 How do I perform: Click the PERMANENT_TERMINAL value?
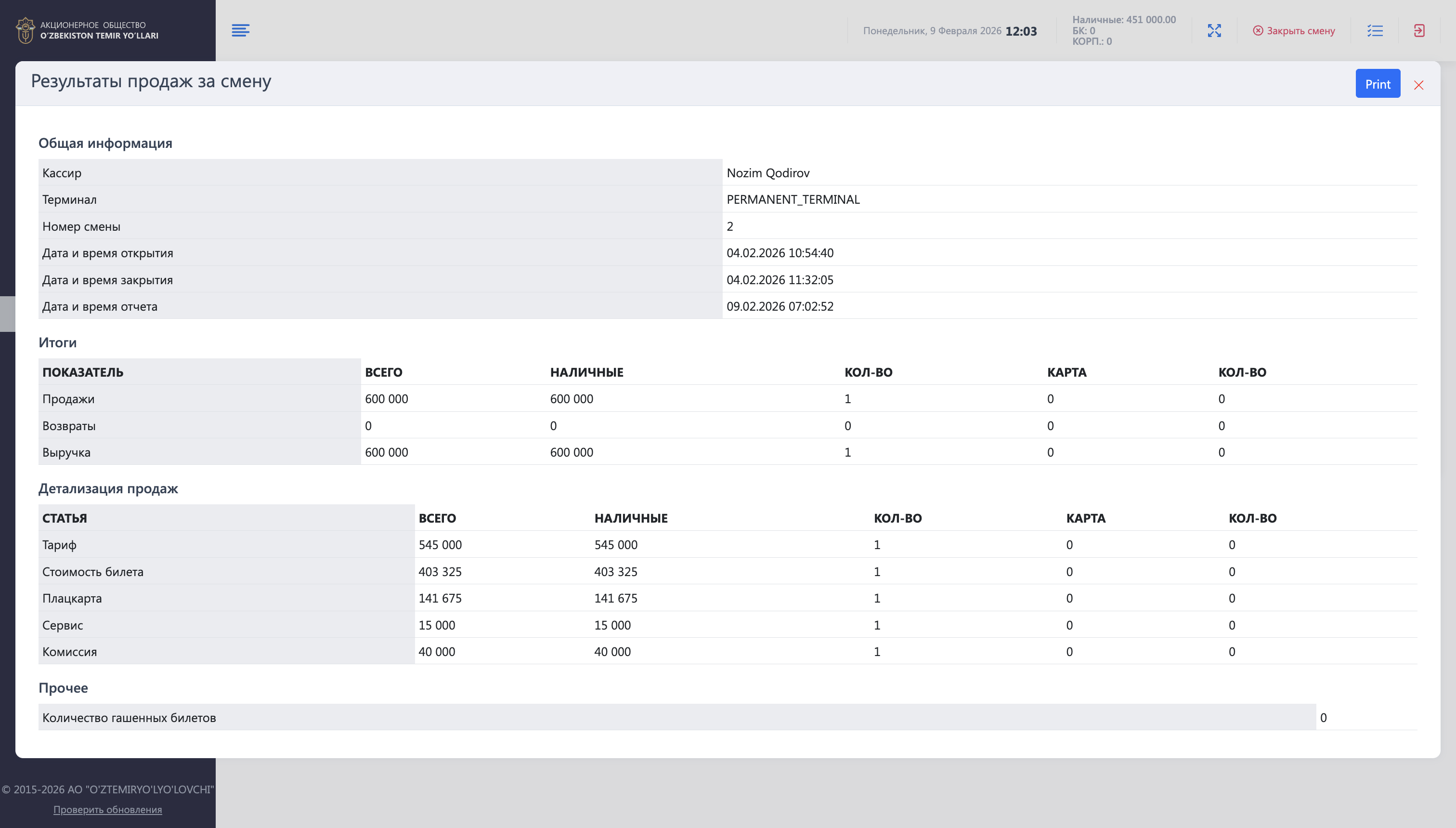(793, 199)
